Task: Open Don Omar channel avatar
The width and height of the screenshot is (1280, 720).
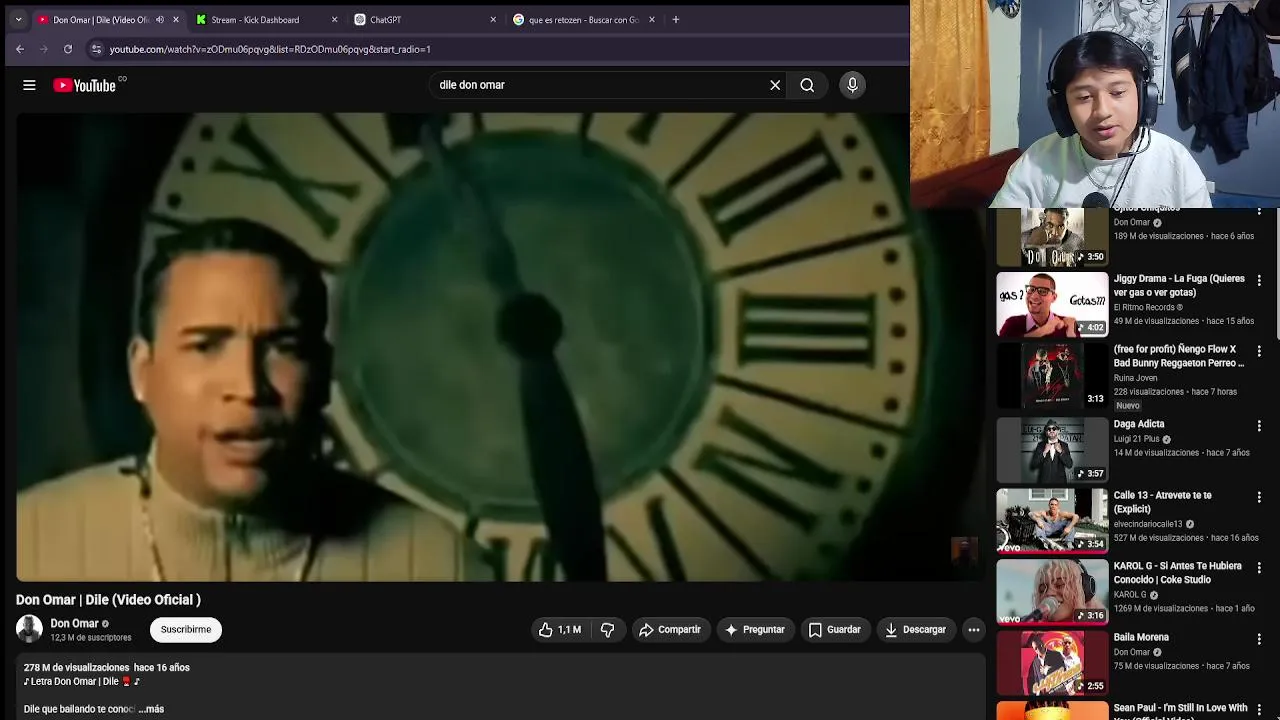Action: tap(29, 629)
